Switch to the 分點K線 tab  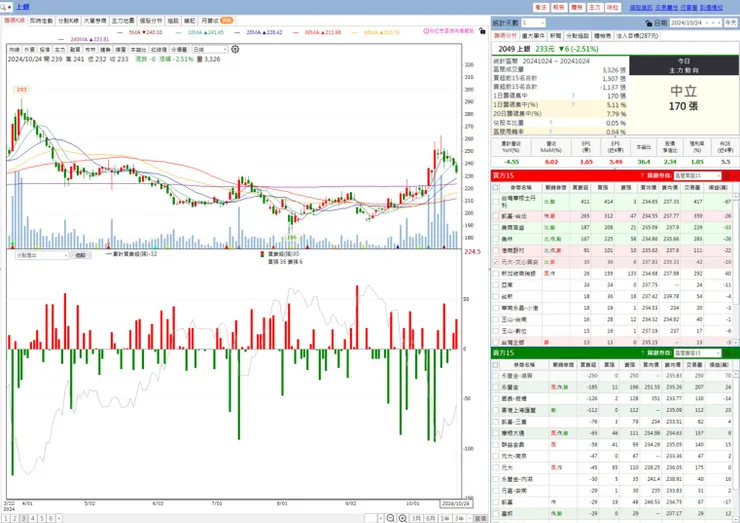point(68,21)
